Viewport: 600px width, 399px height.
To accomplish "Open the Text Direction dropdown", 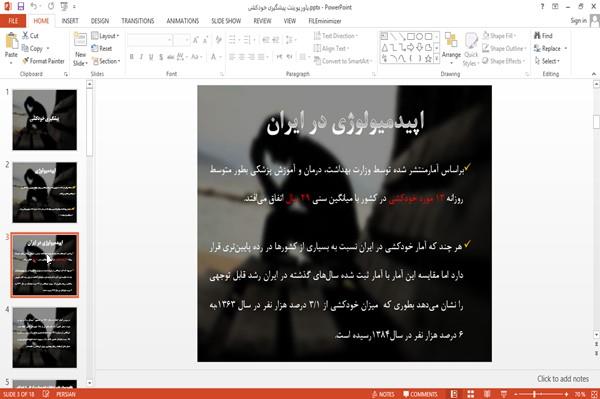I will (x=336, y=36).
